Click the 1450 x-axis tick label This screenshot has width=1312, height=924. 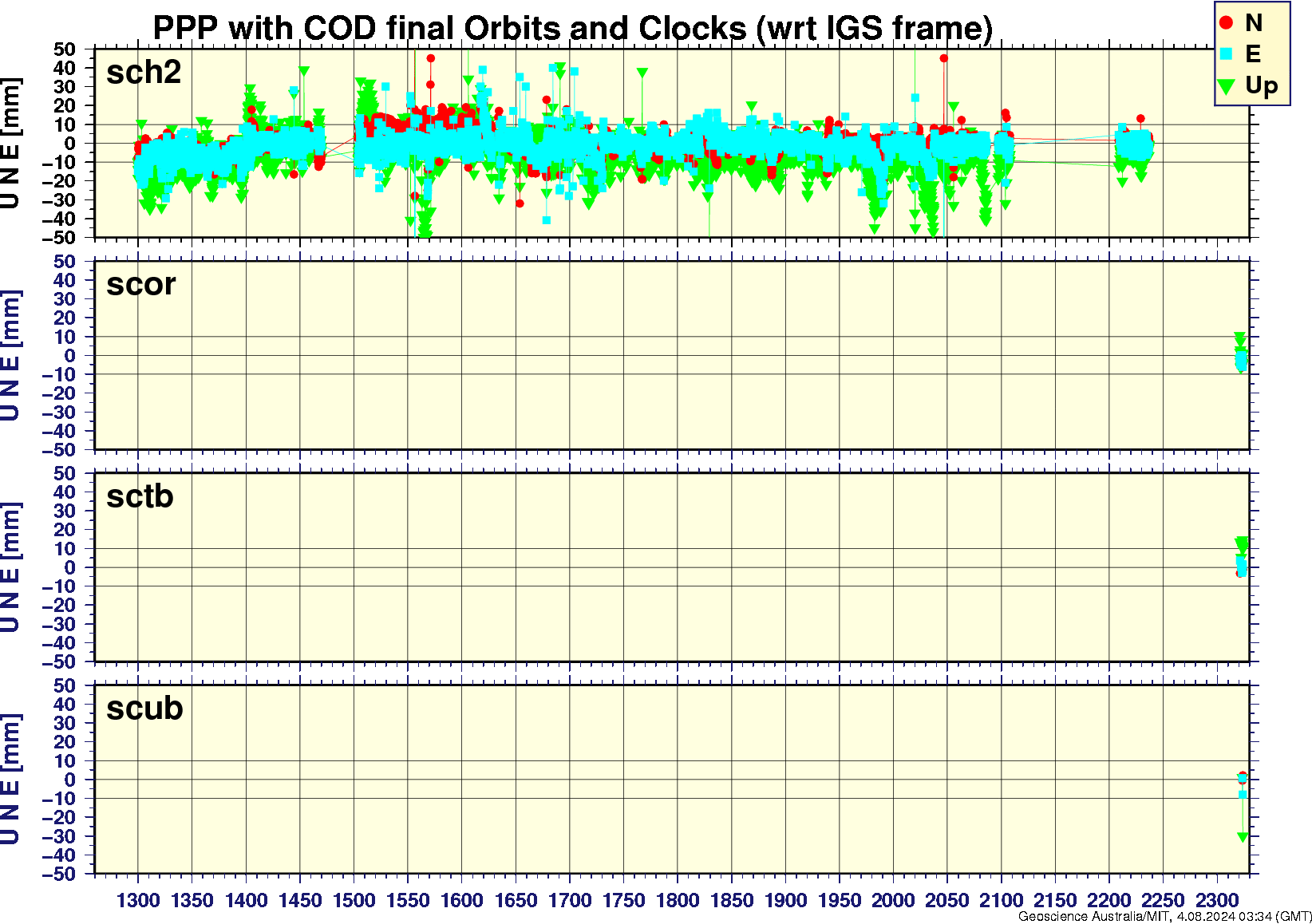[300, 900]
